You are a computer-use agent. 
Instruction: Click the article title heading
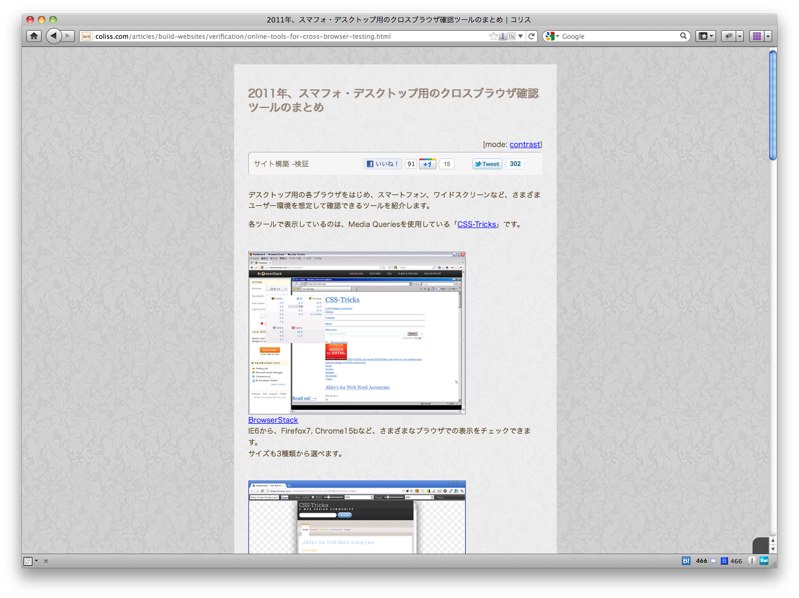tap(393, 100)
